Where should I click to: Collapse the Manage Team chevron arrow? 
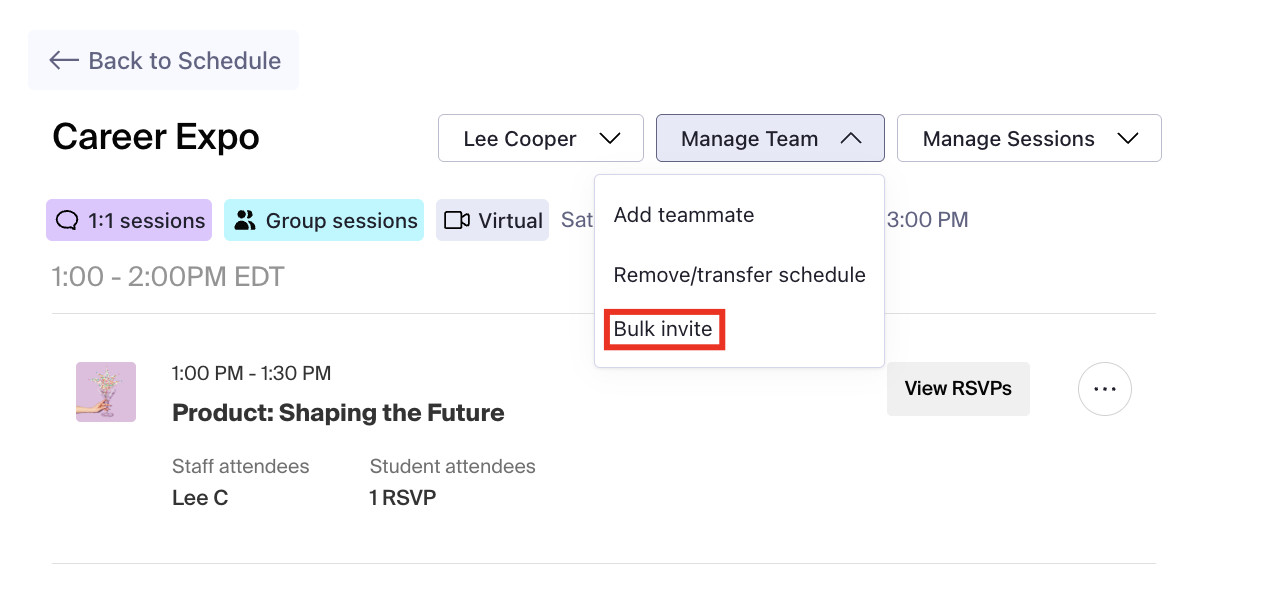851,139
